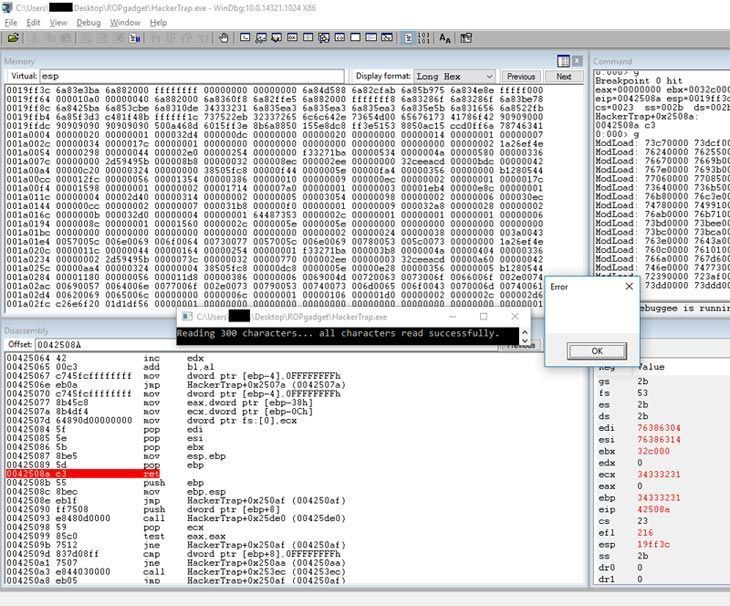
Task: Select memory row starting 0019ffdc
Action: (275, 126)
